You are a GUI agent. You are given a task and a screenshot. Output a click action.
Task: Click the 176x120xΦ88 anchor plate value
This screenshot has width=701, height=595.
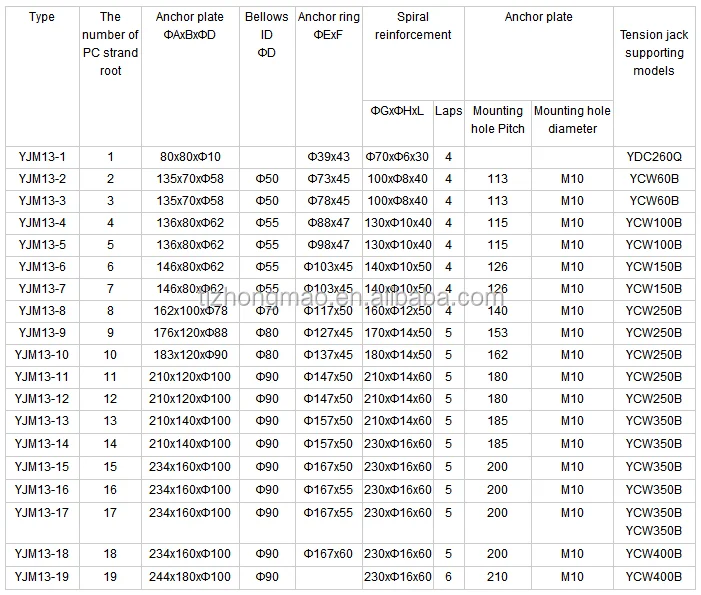tap(190, 332)
